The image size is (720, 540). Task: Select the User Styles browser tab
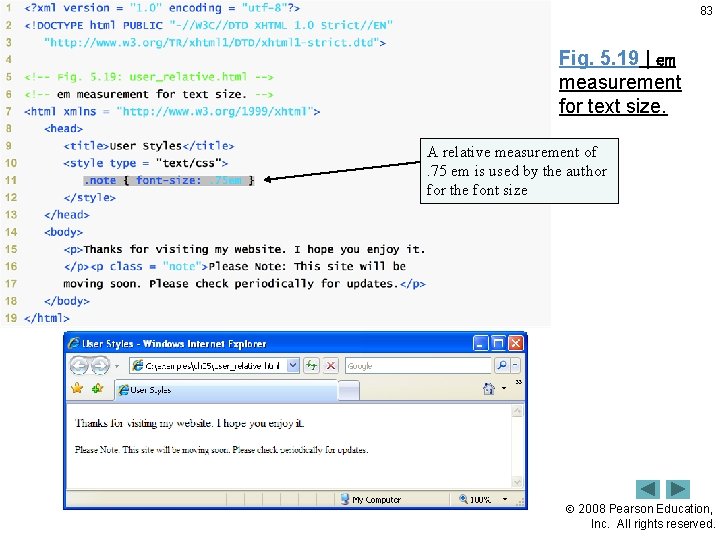(x=225, y=390)
